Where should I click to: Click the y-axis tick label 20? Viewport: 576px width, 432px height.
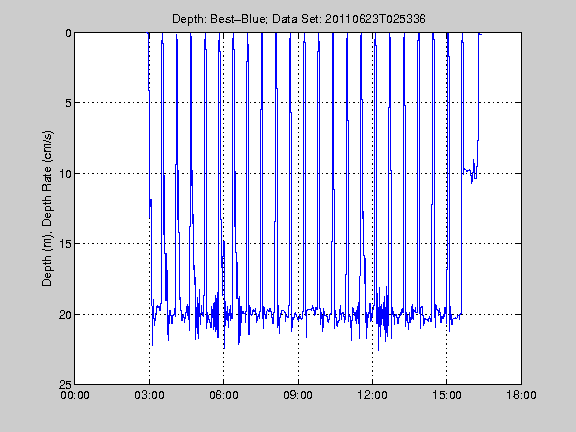click(65, 315)
